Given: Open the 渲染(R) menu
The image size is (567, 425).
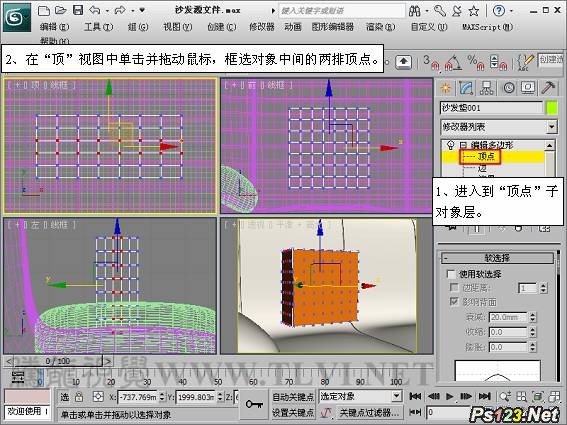Looking at the screenshot, I should pyautogui.click(x=380, y=27).
